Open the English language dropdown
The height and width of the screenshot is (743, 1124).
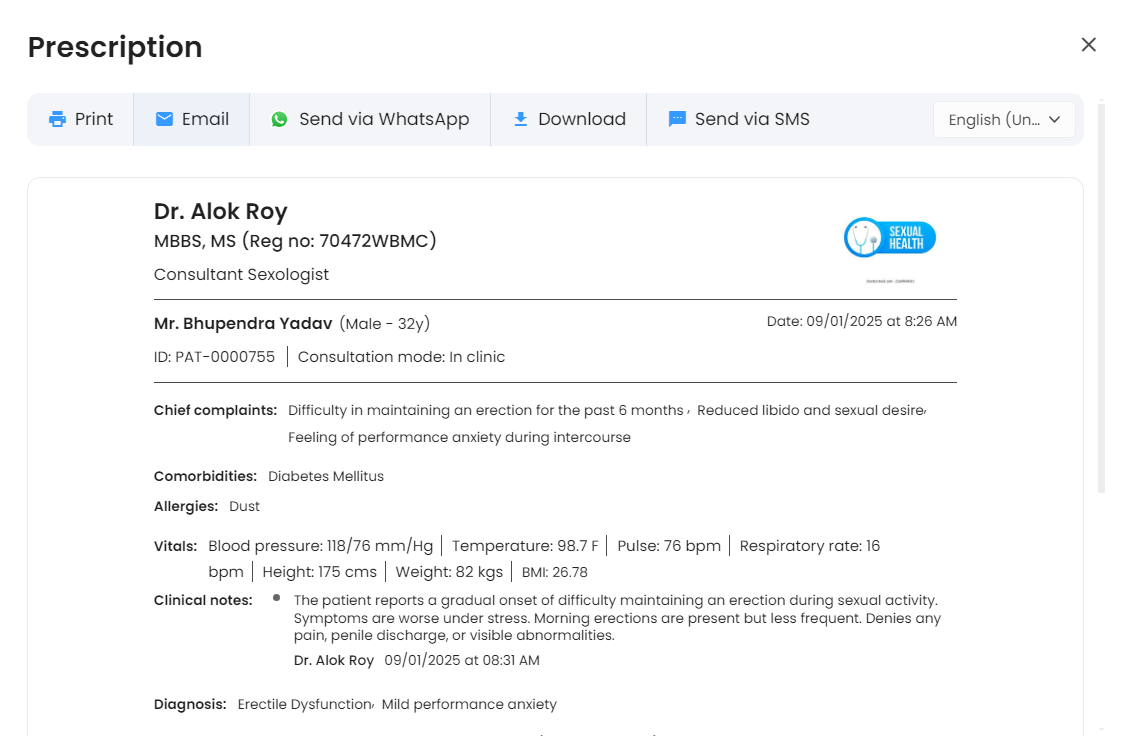point(993,120)
